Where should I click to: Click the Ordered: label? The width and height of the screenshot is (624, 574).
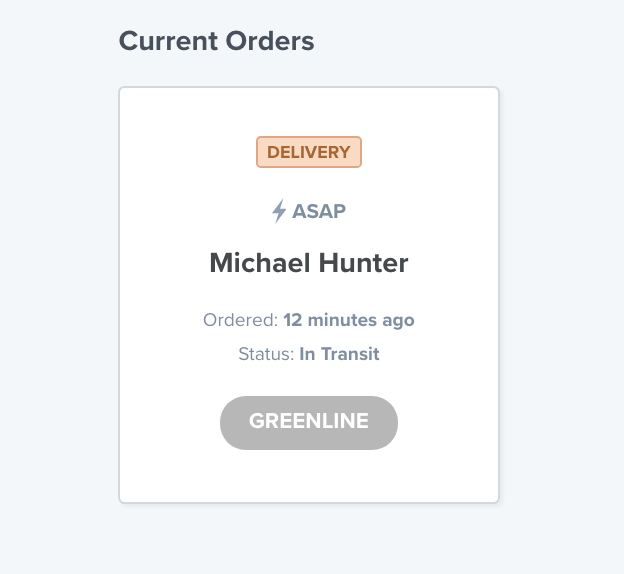point(240,320)
